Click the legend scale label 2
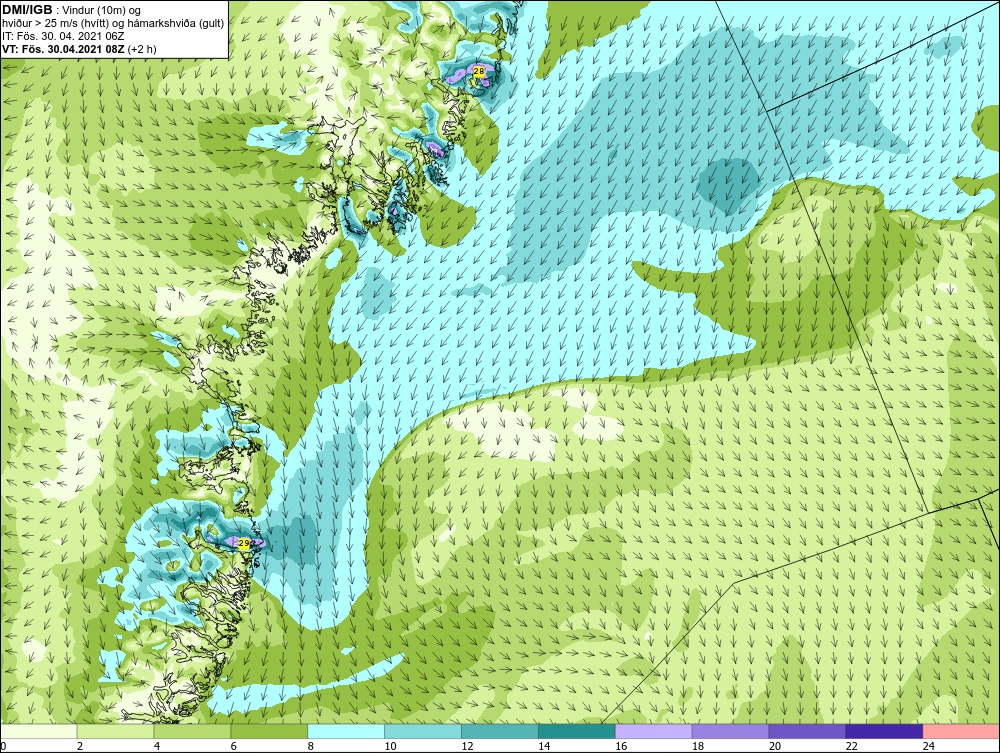This screenshot has width=1000, height=753. click(80, 746)
